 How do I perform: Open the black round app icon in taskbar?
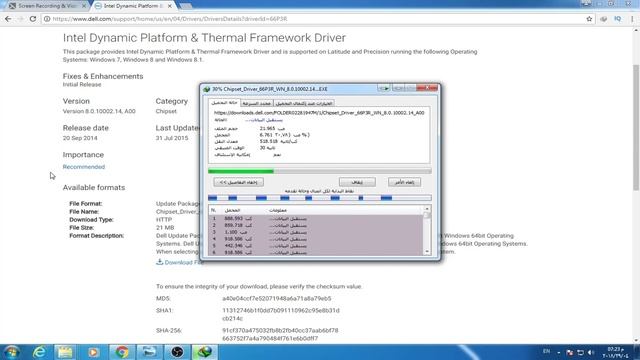177,352
